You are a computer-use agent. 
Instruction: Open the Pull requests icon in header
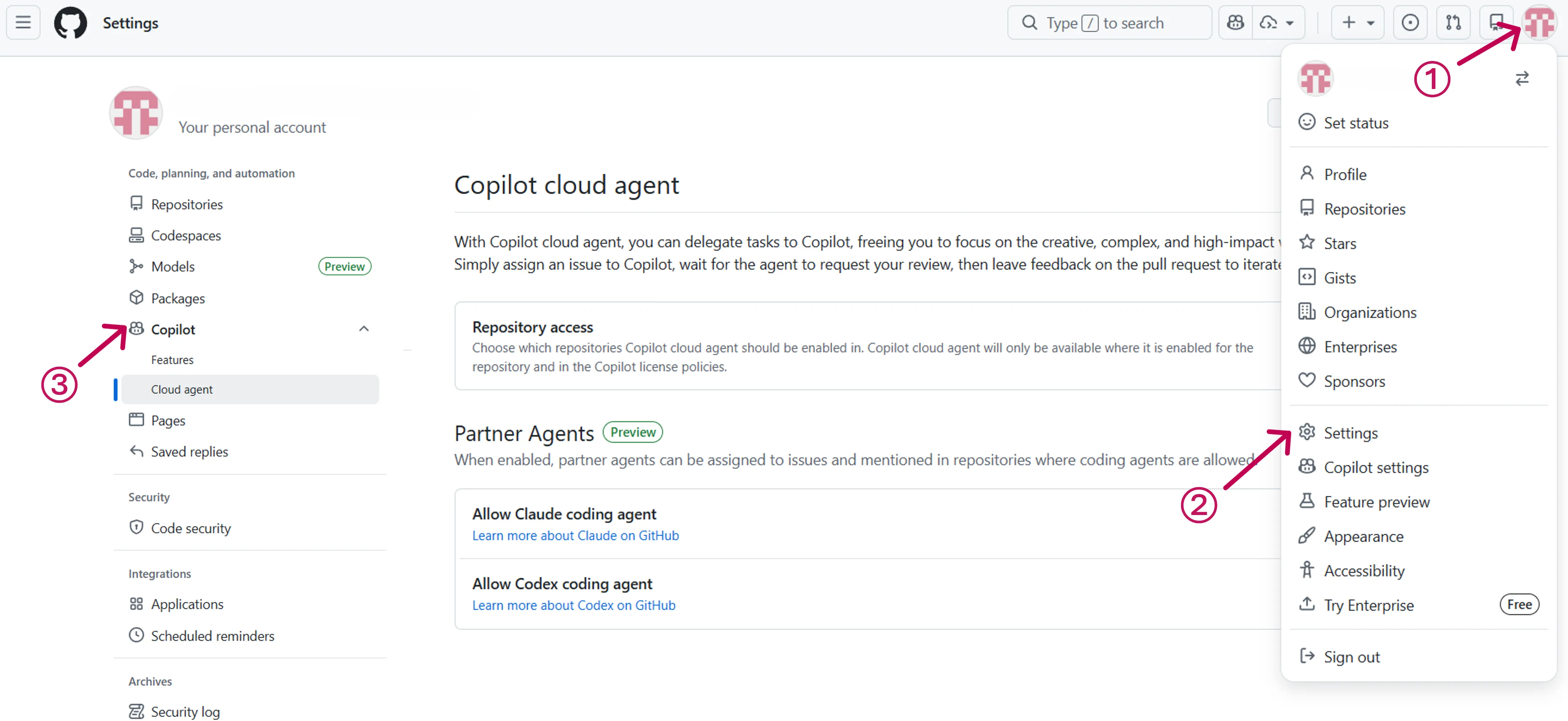coord(1453,22)
